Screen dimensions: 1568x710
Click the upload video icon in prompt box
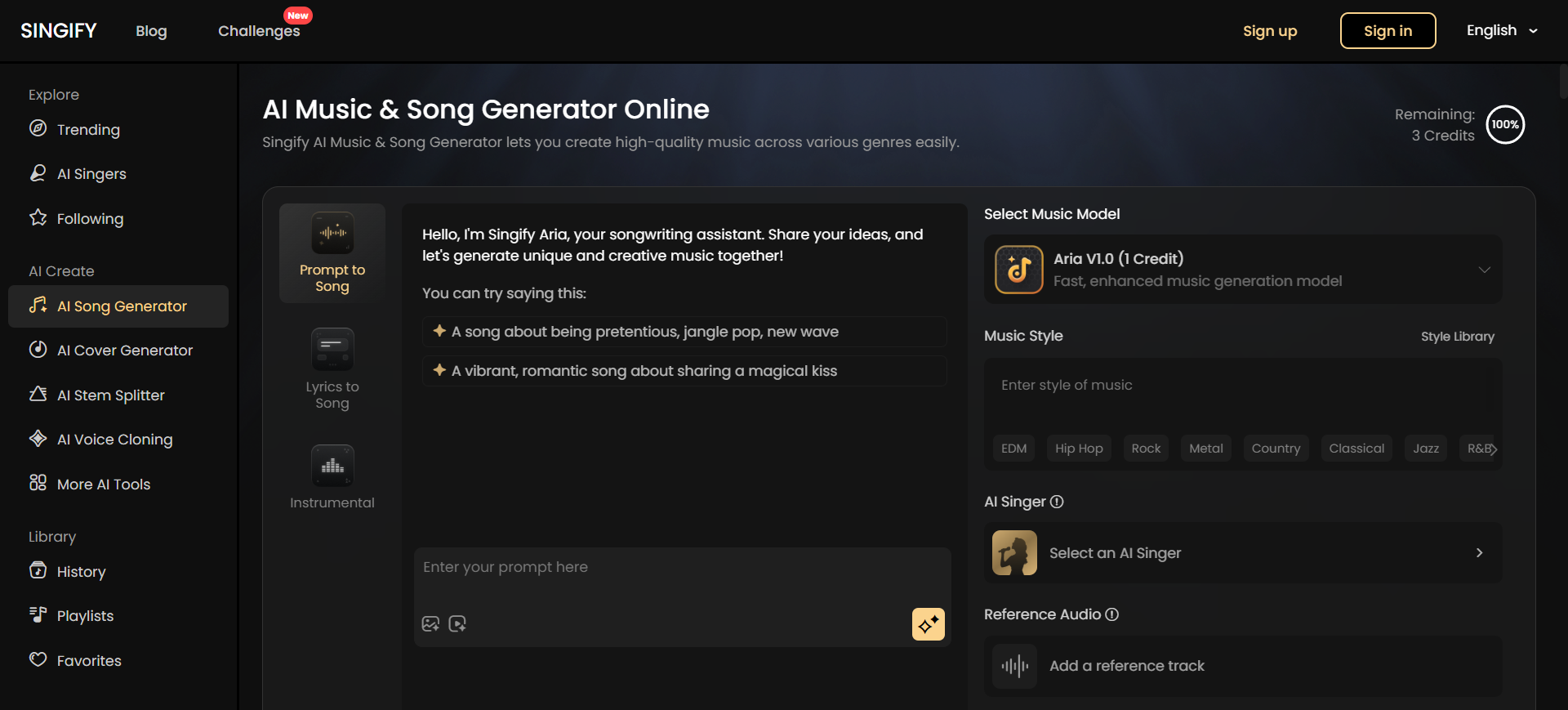[x=457, y=624]
